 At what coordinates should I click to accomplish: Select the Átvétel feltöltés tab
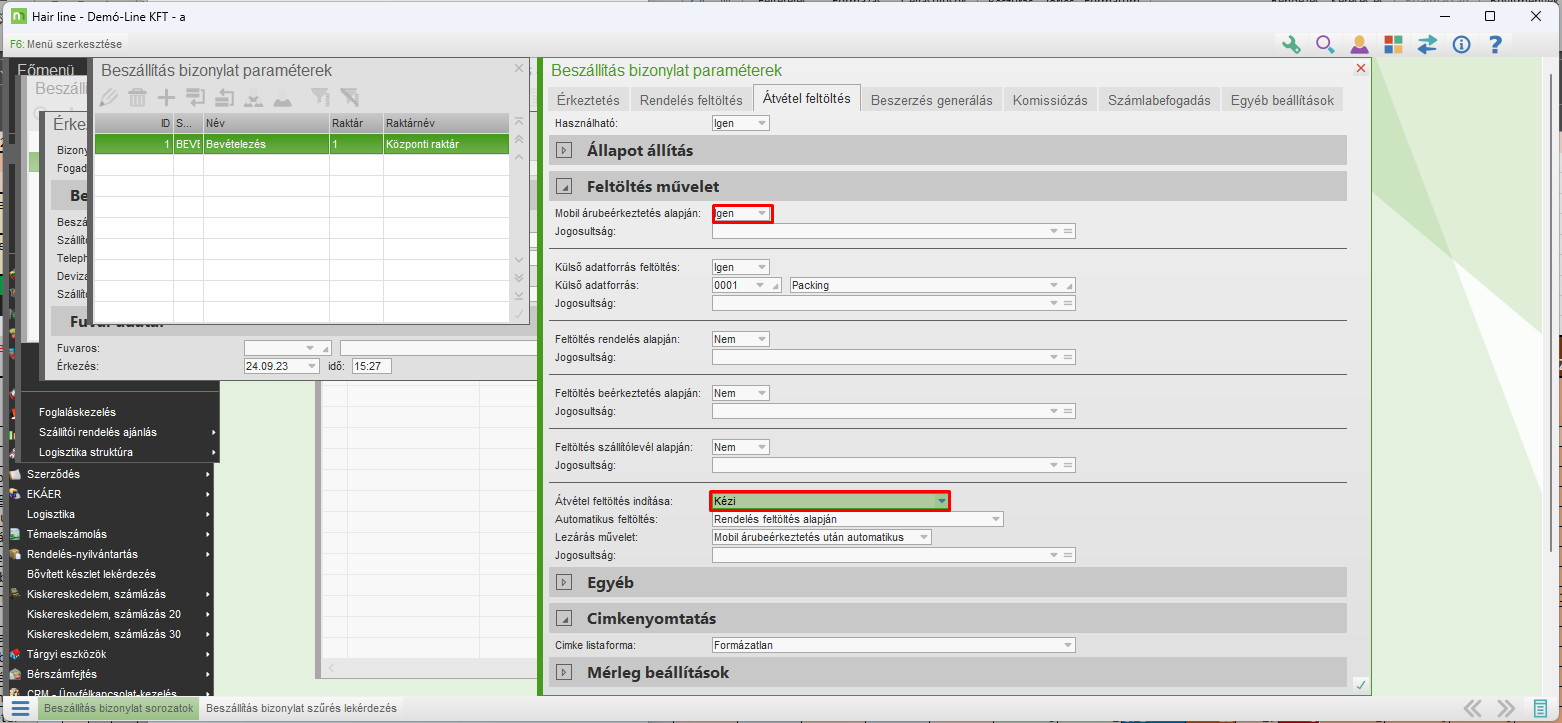click(806, 98)
